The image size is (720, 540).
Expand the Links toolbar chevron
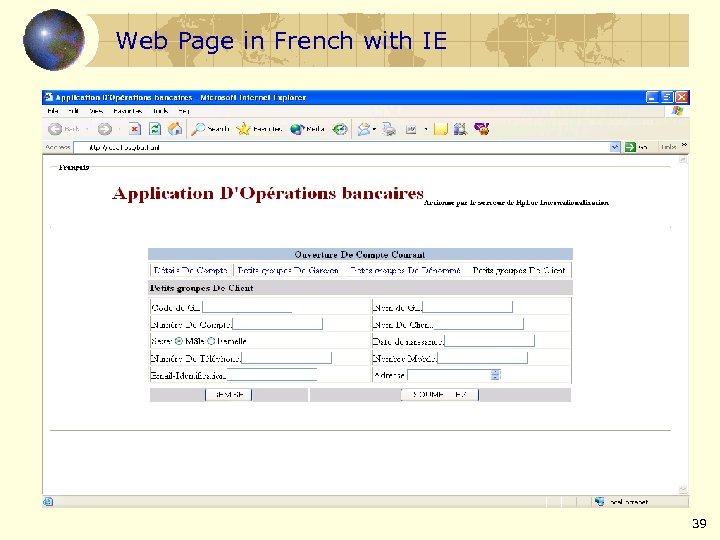pos(684,145)
